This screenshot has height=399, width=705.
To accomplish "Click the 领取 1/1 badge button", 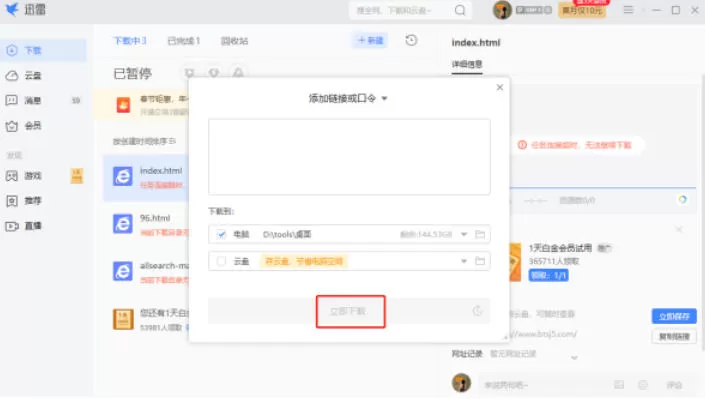I will (548, 275).
